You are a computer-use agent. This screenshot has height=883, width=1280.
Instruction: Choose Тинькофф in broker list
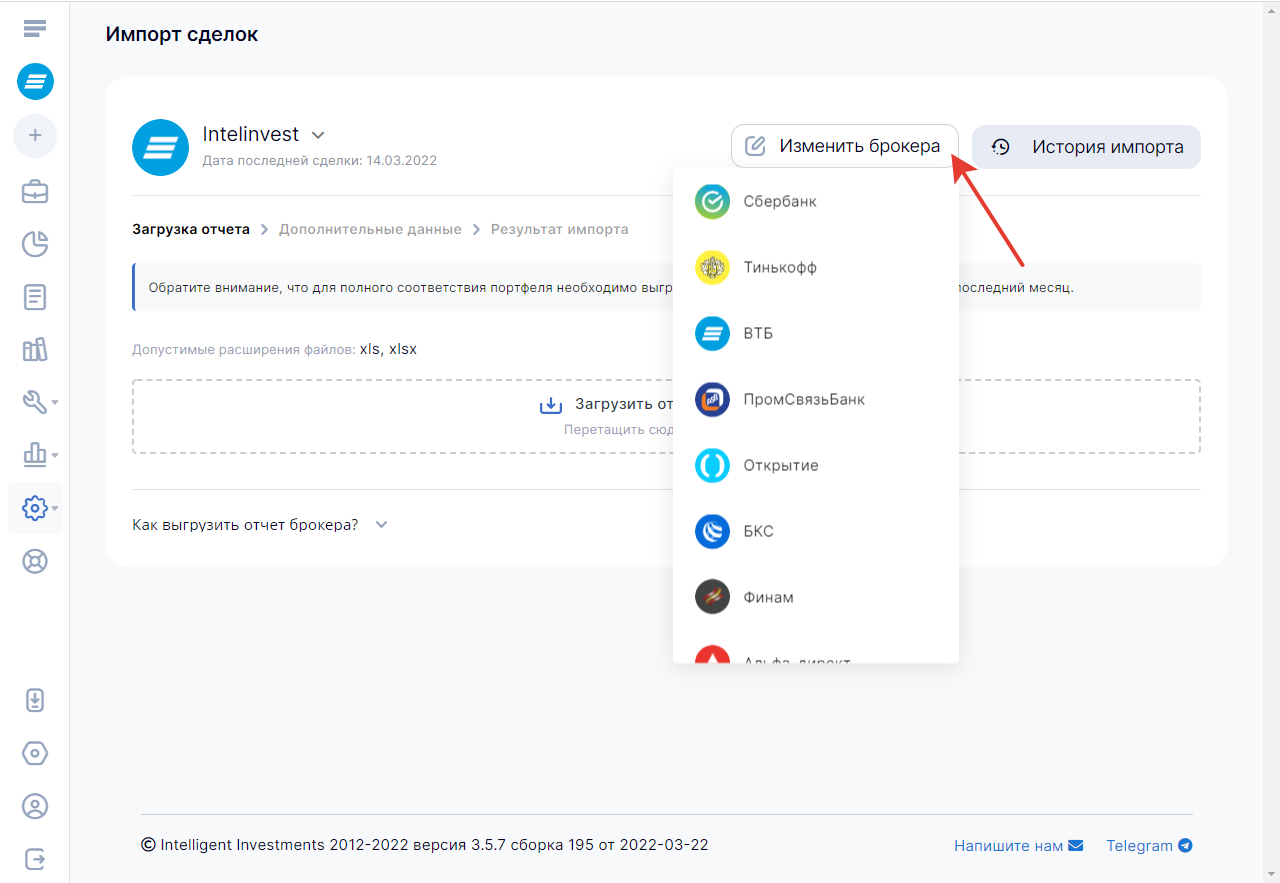click(780, 268)
